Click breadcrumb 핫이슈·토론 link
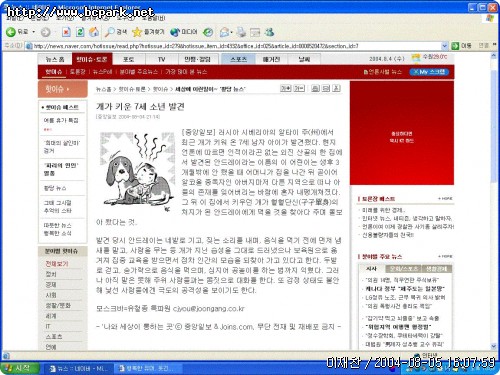 132,89
